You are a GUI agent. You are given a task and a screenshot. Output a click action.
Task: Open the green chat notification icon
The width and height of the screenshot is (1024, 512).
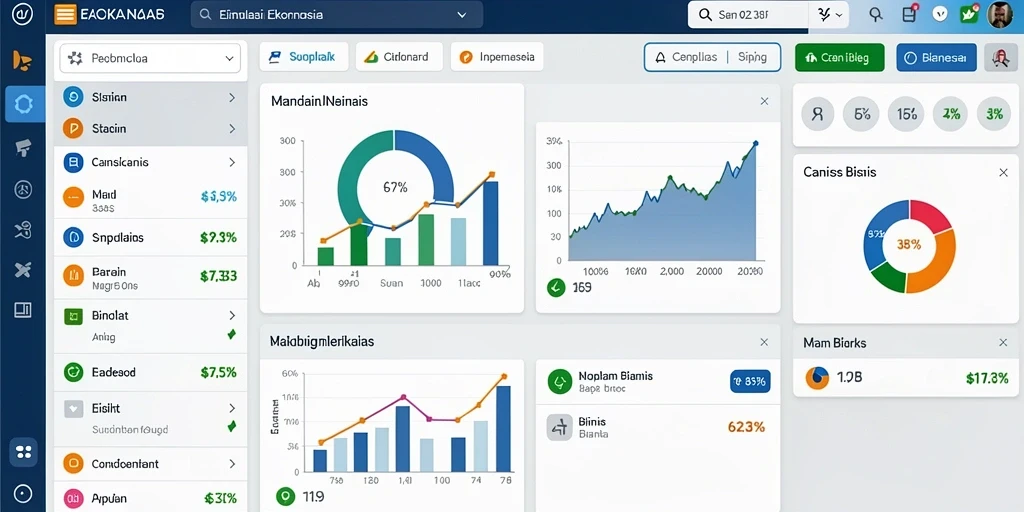(x=969, y=14)
